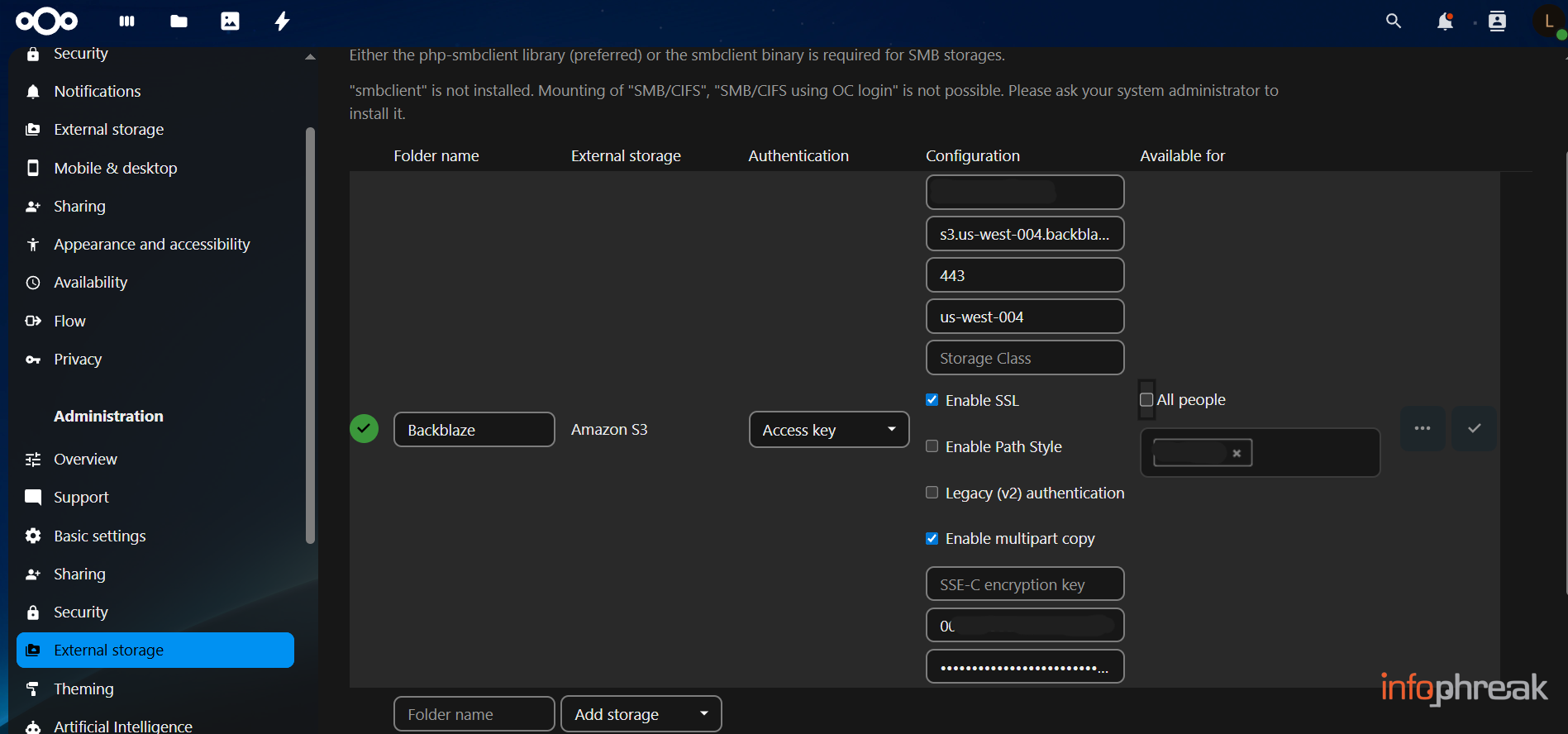This screenshot has width=1568, height=734.
Task: Click the empty Folder name field
Action: (474, 714)
